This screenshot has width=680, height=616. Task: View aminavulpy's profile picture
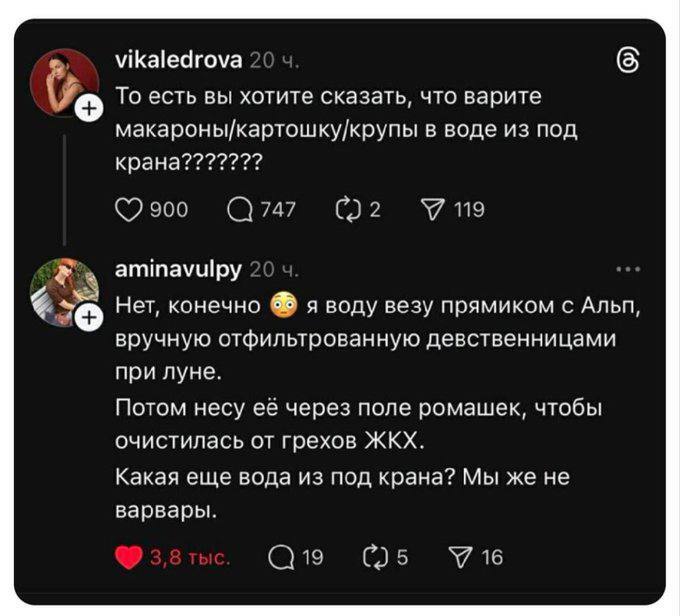pyautogui.click(x=62, y=292)
